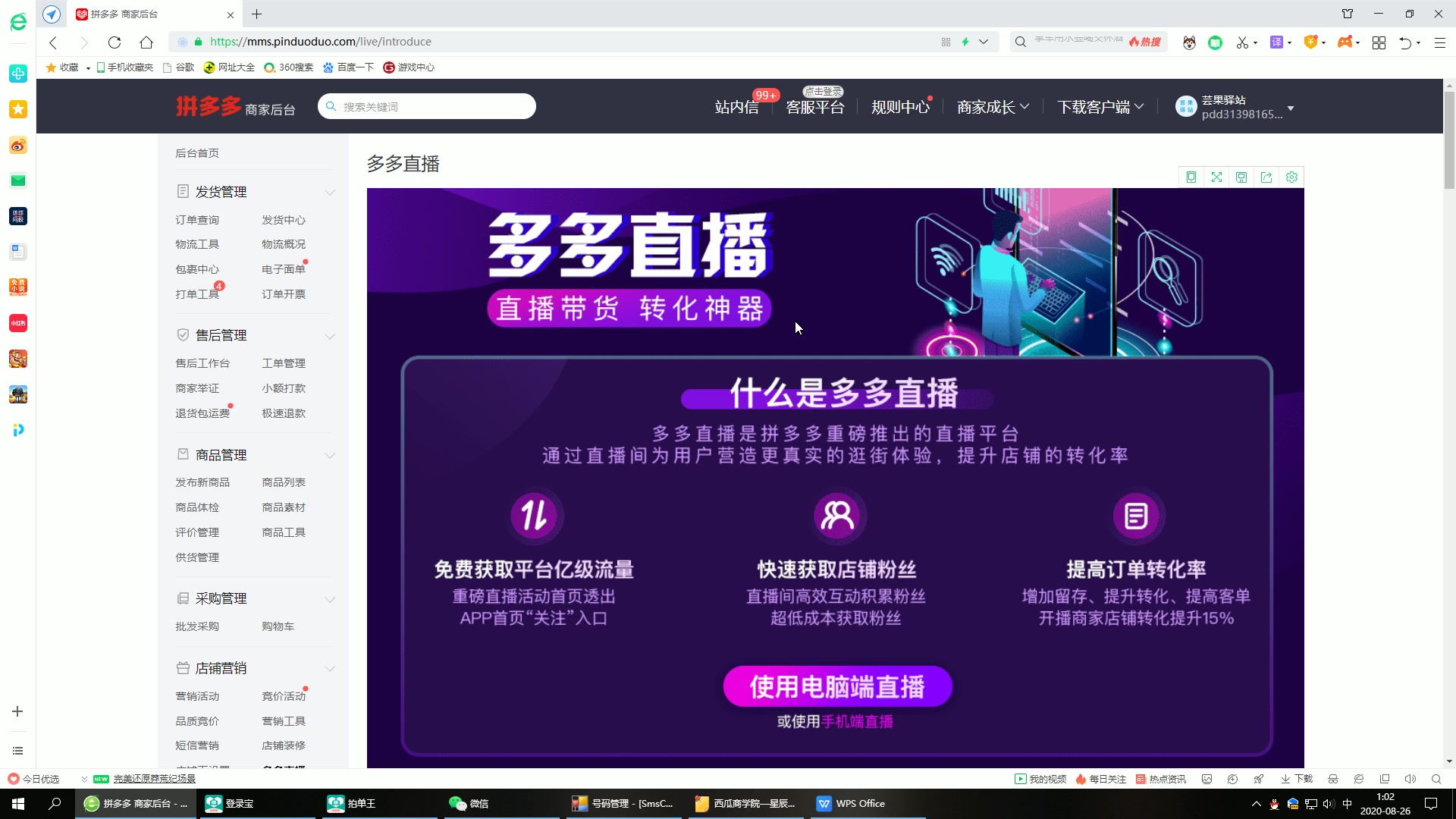The image size is (1456, 819).
Task: Open mail icon in left sidebar
Action: tap(18, 180)
